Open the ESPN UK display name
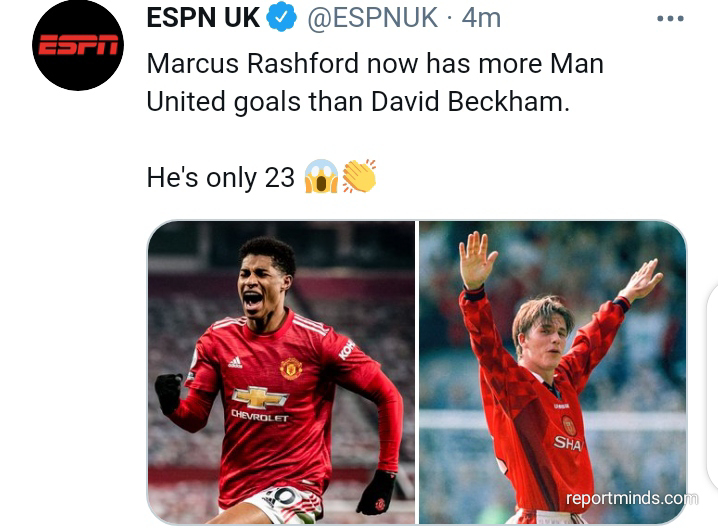This screenshot has height=531, width=718. tap(203, 18)
